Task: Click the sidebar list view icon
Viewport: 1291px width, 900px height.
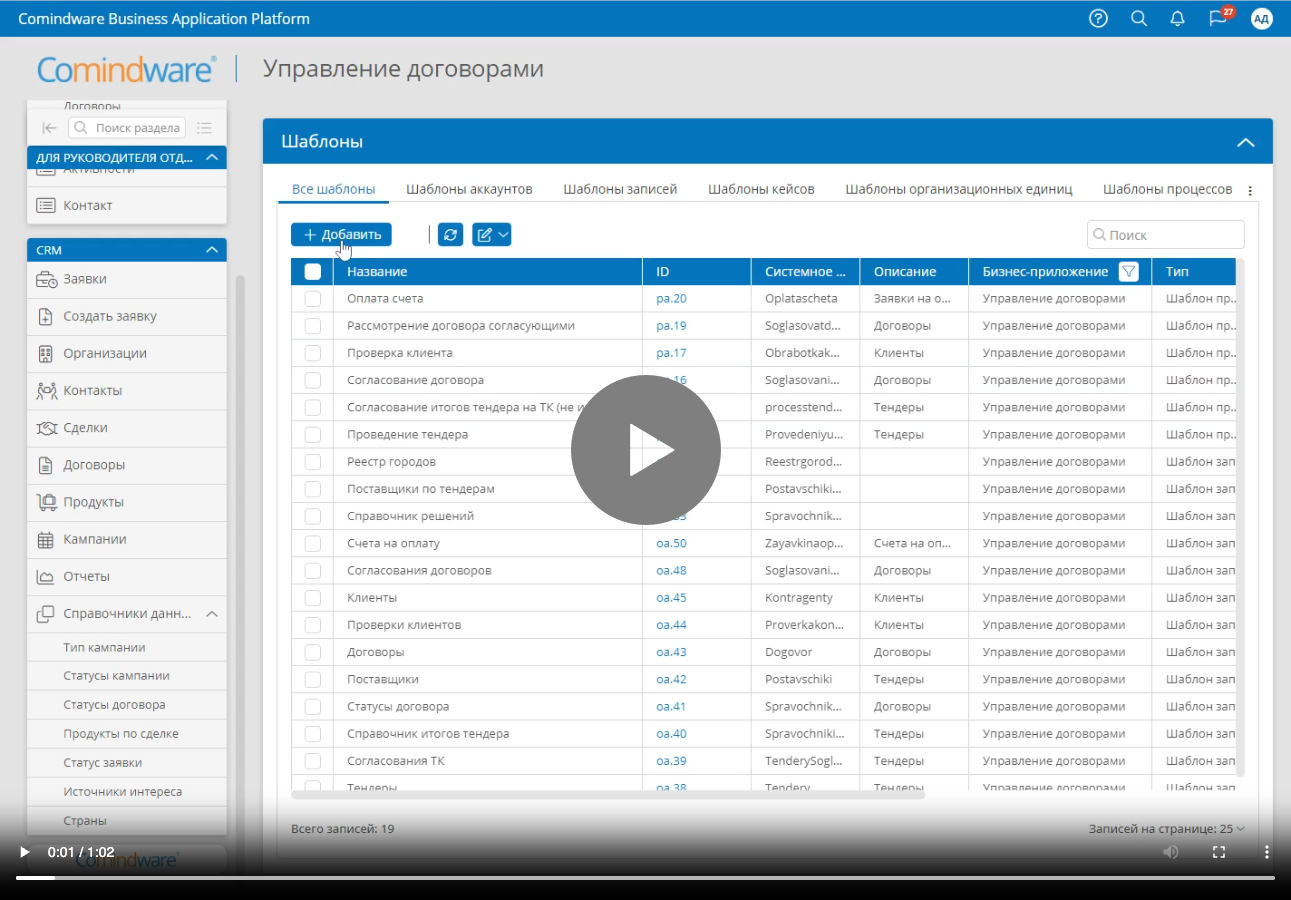Action: coord(205,128)
